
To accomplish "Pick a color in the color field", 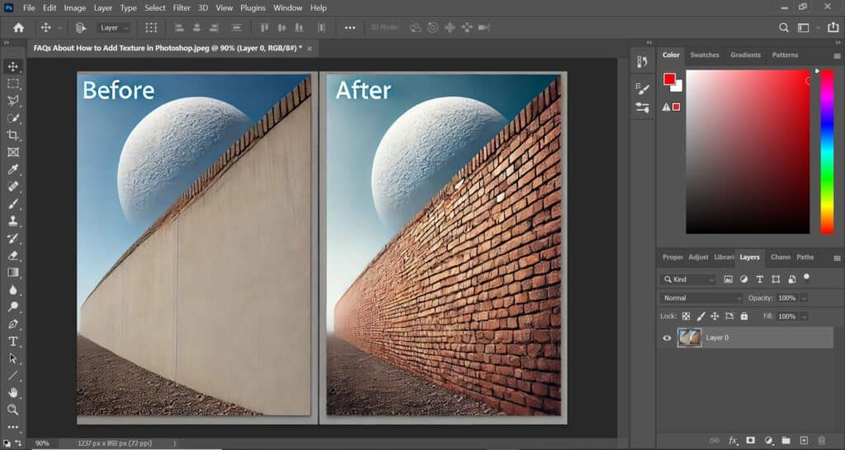I will [x=747, y=152].
